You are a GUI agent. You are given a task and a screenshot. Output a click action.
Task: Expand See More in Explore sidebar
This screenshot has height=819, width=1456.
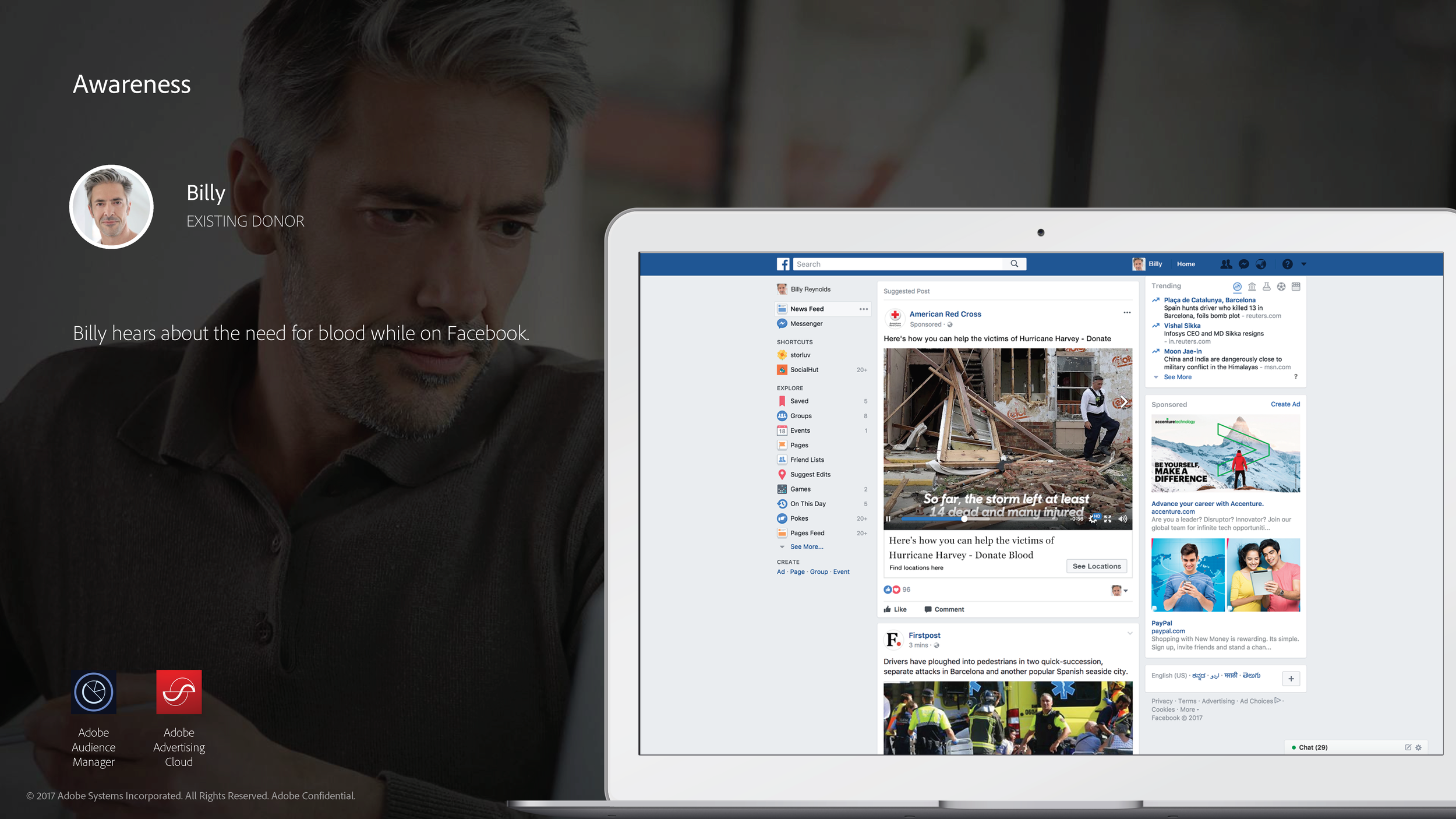point(806,546)
